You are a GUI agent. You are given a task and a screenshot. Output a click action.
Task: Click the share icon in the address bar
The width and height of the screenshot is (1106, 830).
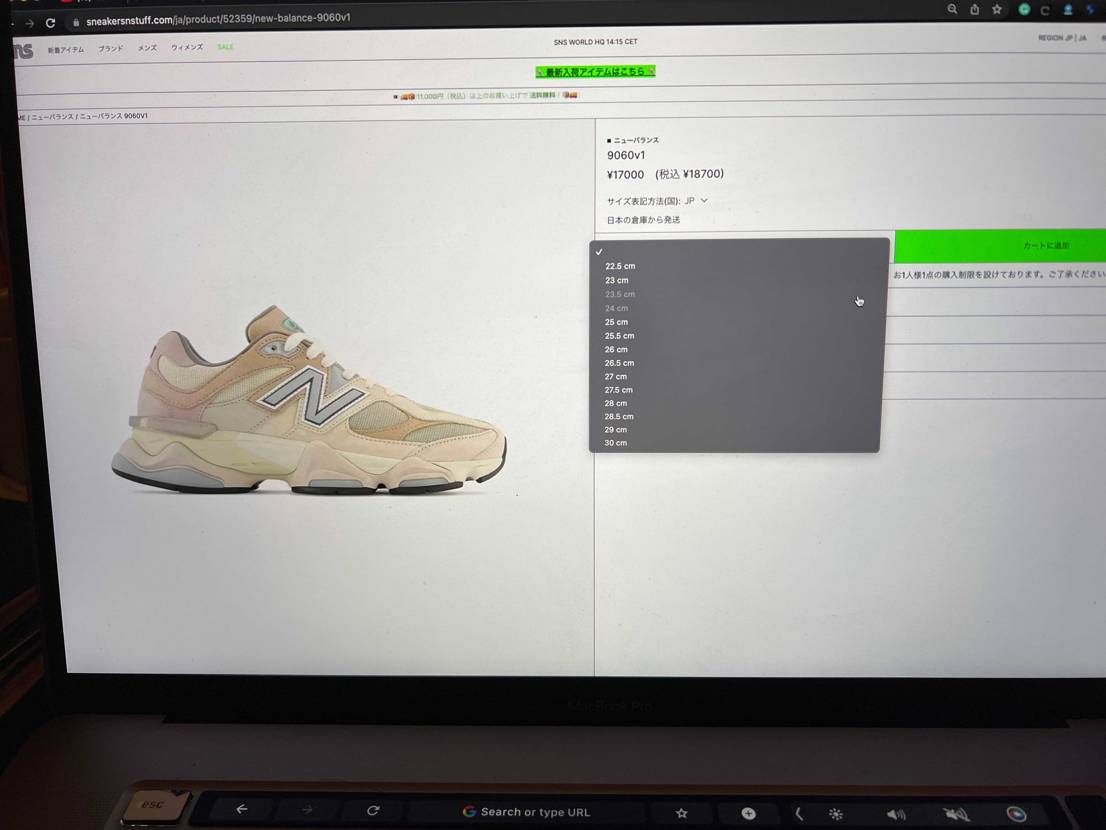tap(974, 9)
